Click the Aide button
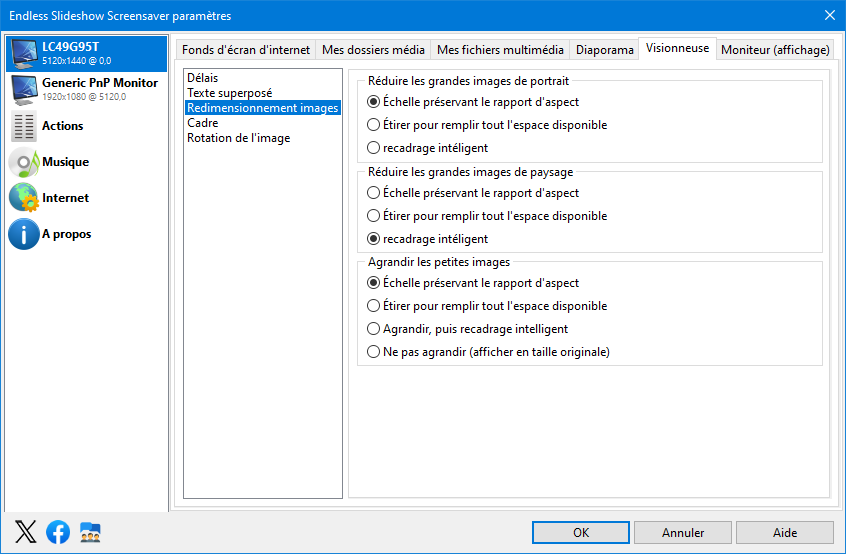Image resolution: width=846 pixels, height=554 pixels. 784,532
